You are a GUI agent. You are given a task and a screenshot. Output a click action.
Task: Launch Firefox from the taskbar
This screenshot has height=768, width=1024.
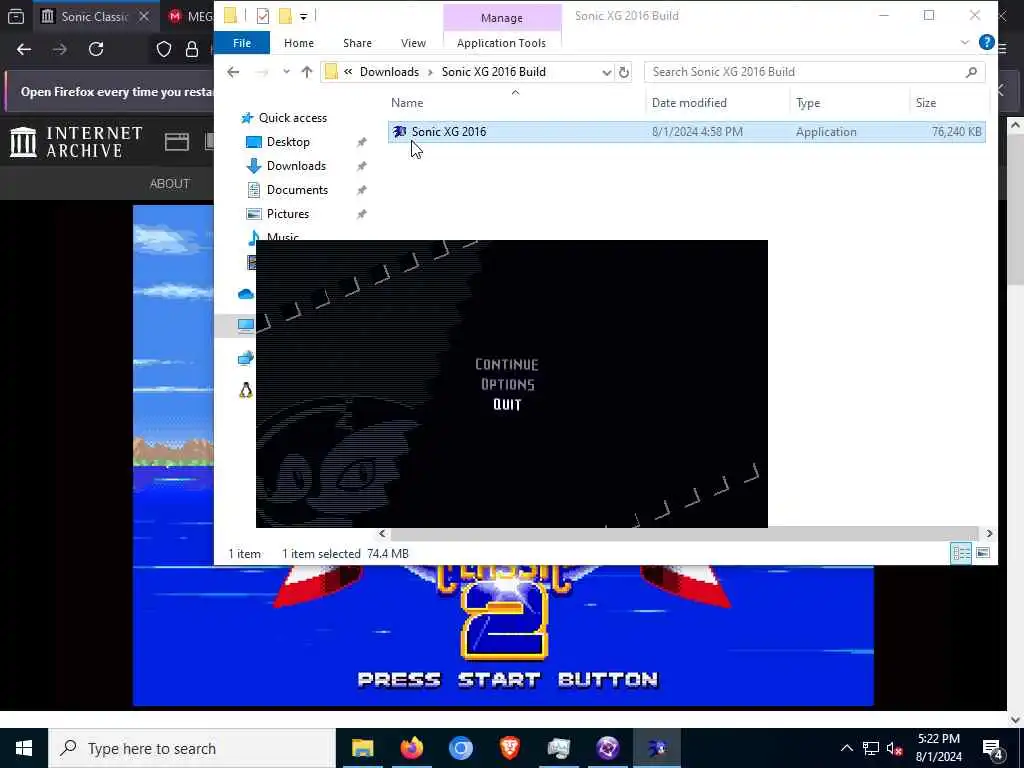click(411, 748)
